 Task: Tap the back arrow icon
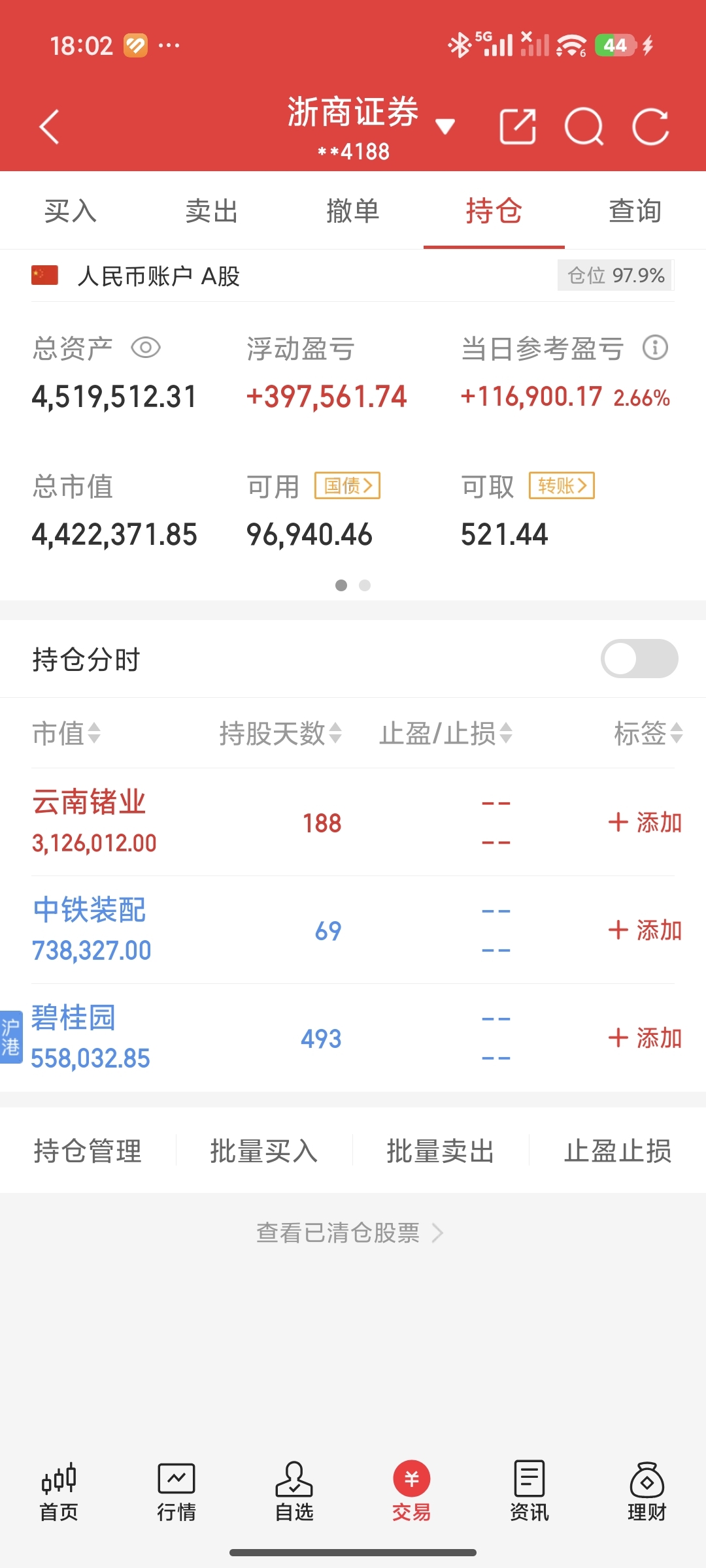tap(50, 126)
